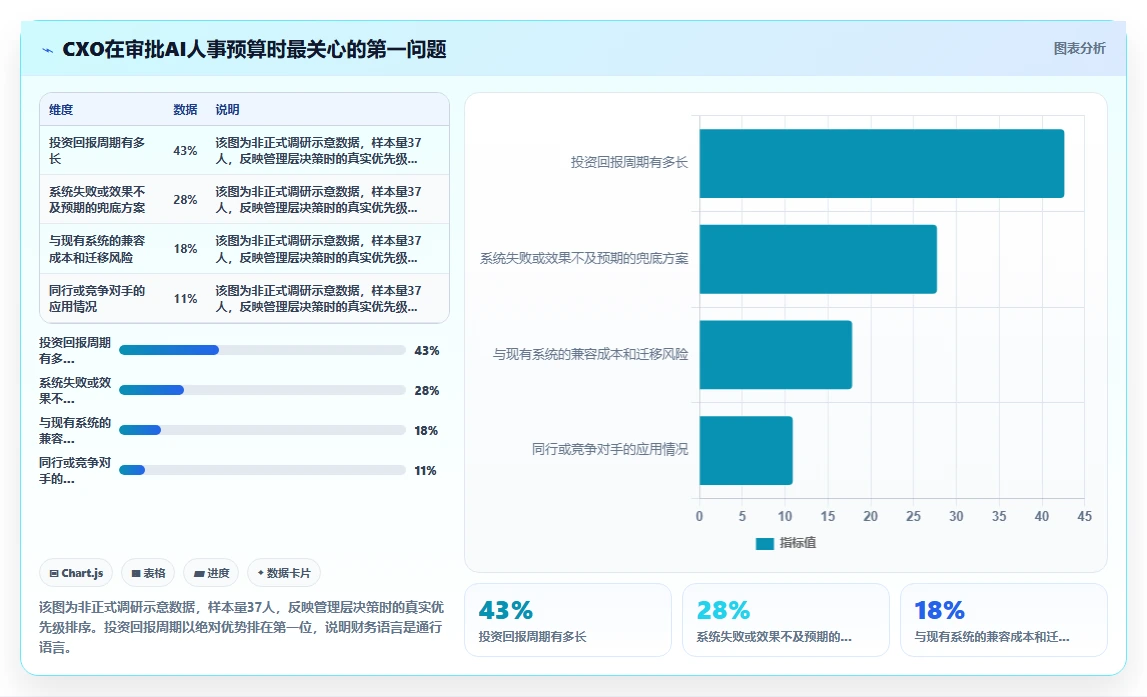Click the 同行或竞争对手的… 11% progress bar
The height and width of the screenshot is (697, 1147).
262,470
